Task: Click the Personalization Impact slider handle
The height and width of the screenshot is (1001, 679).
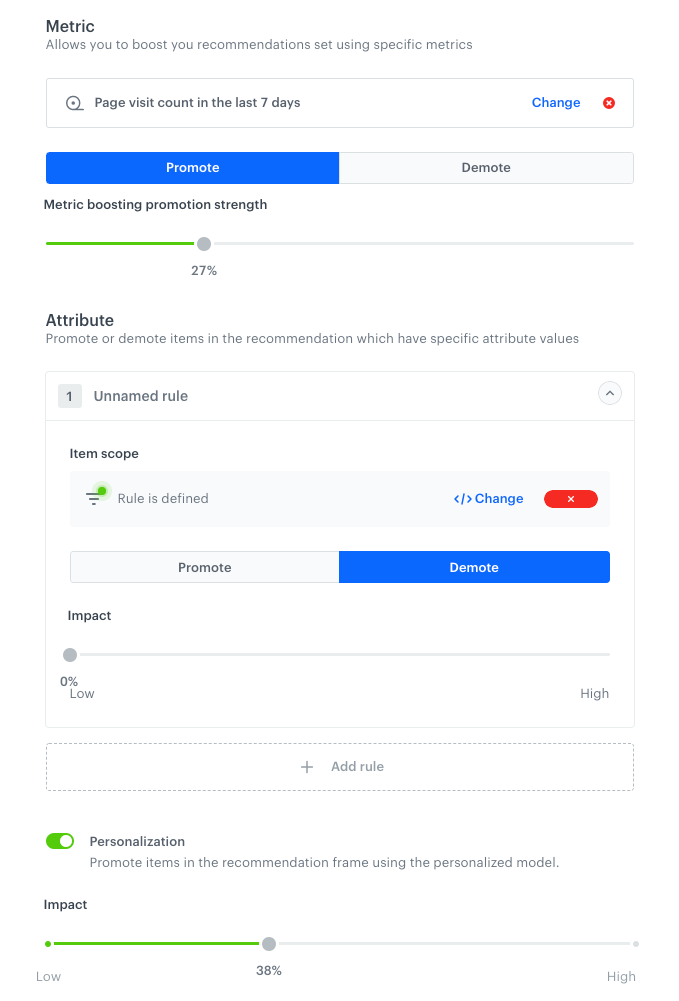Action: click(x=268, y=943)
